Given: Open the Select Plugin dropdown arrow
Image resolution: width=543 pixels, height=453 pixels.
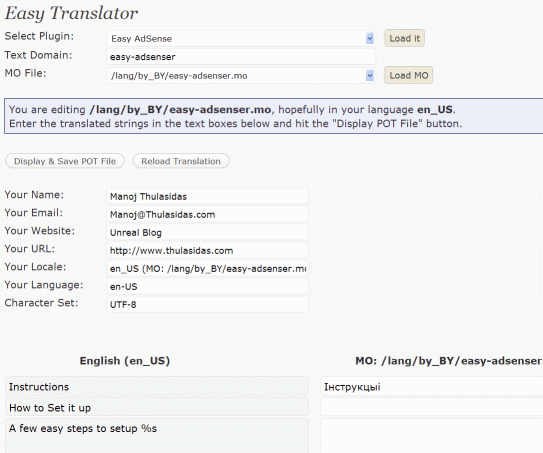Looking at the screenshot, I should pyautogui.click(x=370, y=38).
